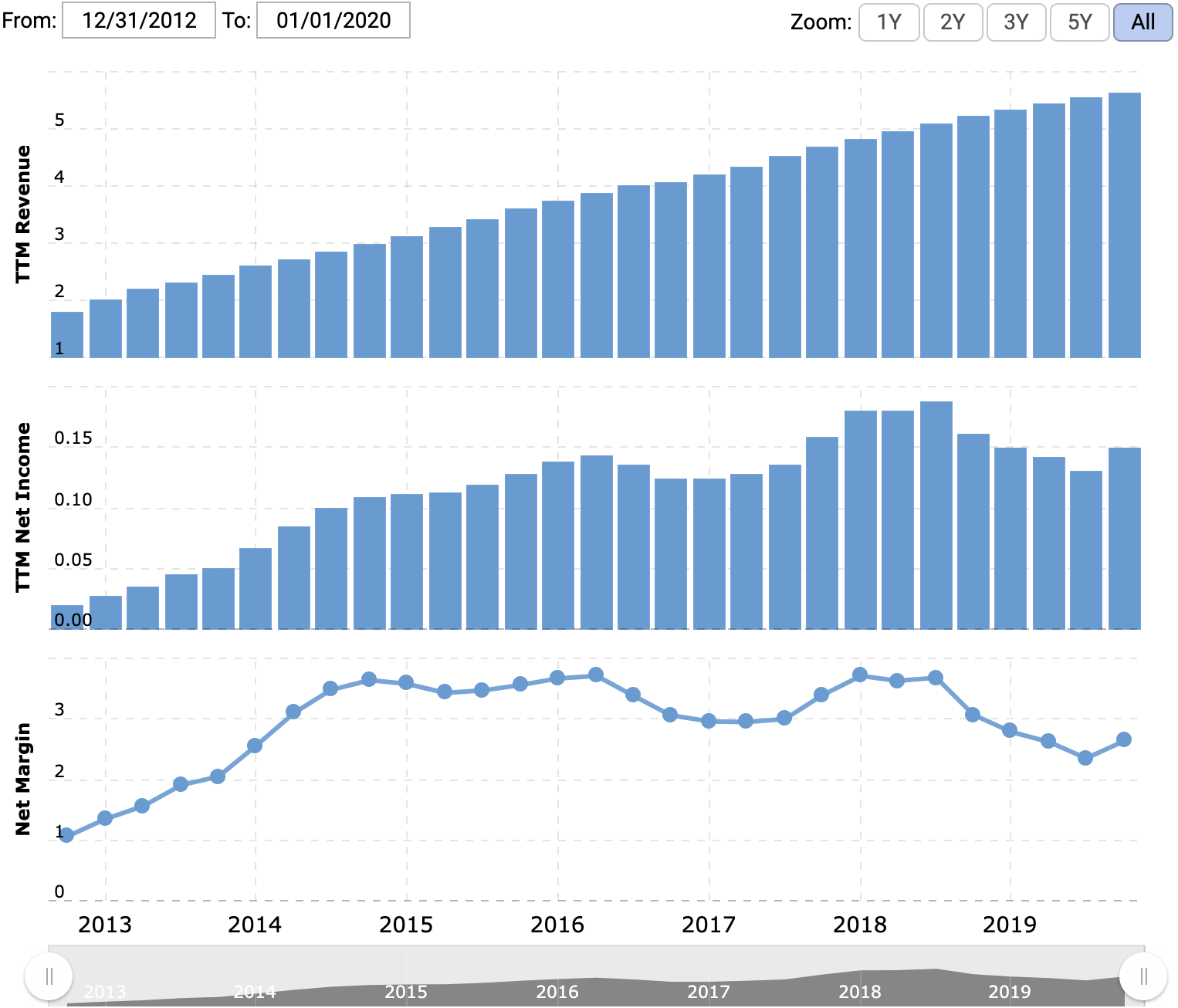Click the last TTM Revenue bar

point(1124,225)
